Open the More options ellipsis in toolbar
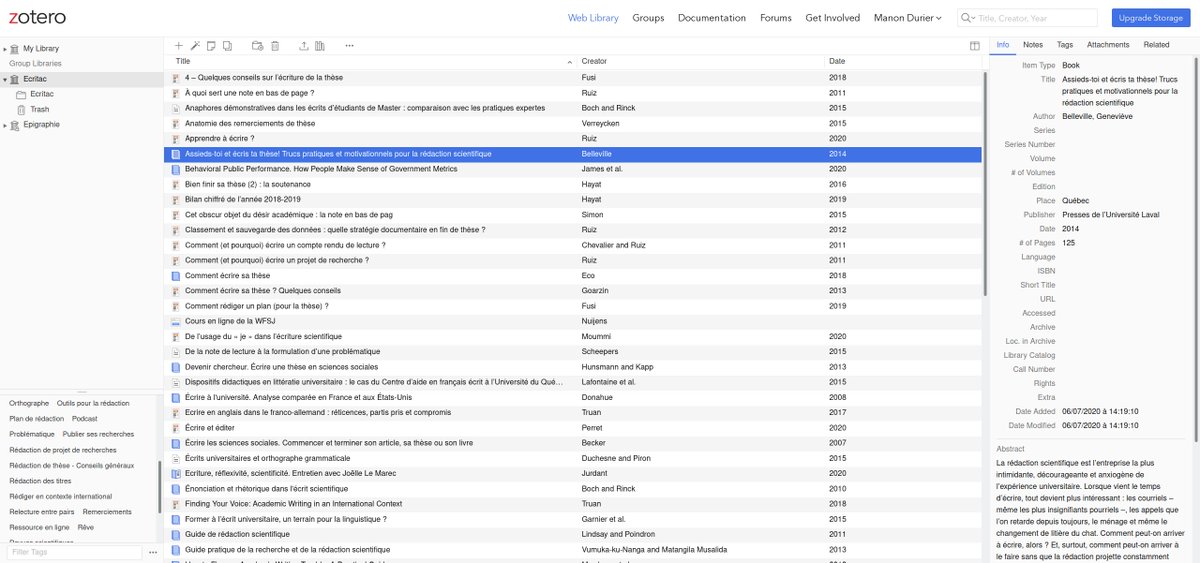This screenshot has width=1200, height=563. [x=349, y=45]
